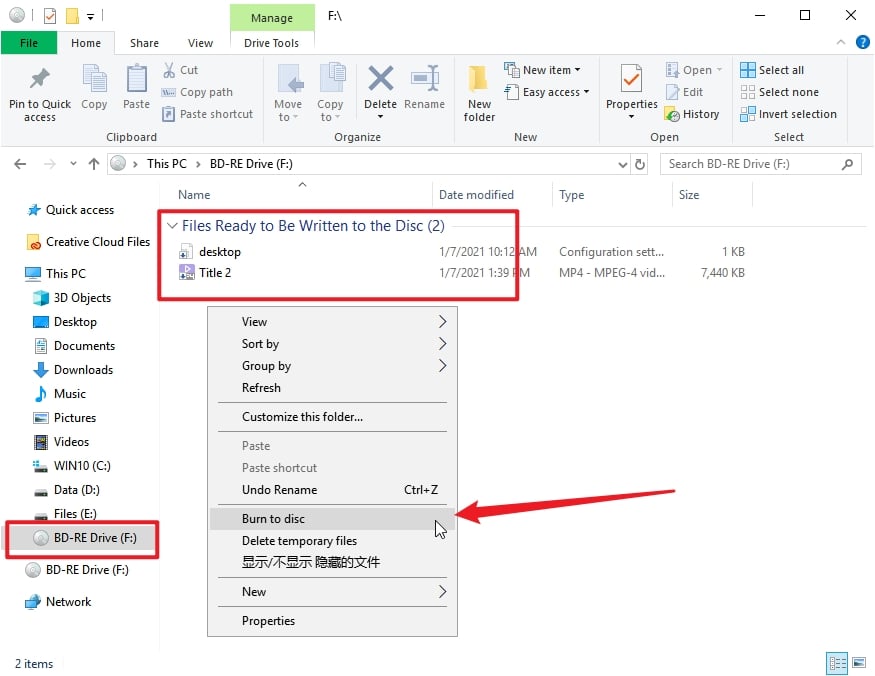This screenshot has width=875, height=676.
Task: Click the Delete icon in the ribbon
Action: pyautogui.click(x=380, y=88)
